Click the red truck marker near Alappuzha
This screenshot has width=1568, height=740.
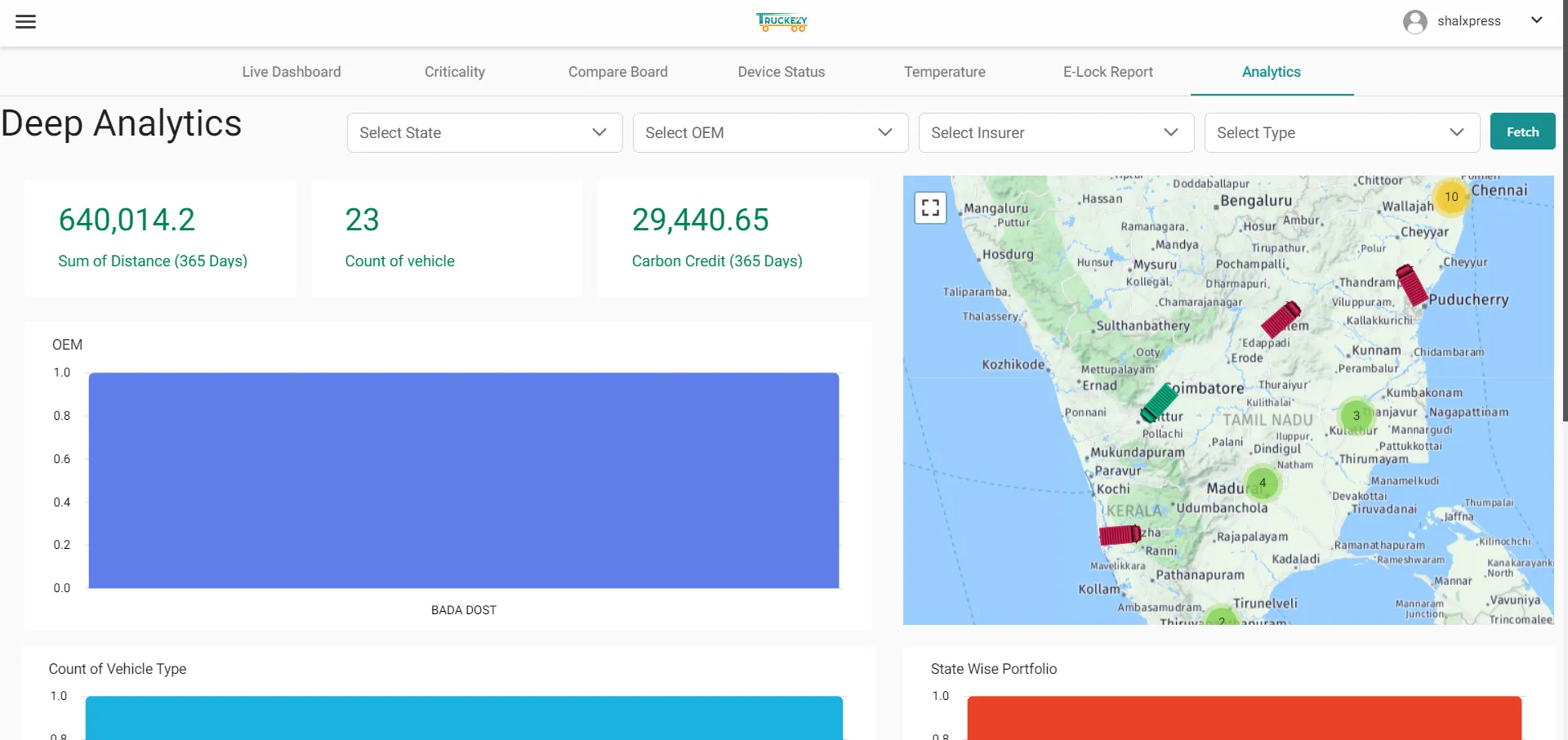point(1120,535)
